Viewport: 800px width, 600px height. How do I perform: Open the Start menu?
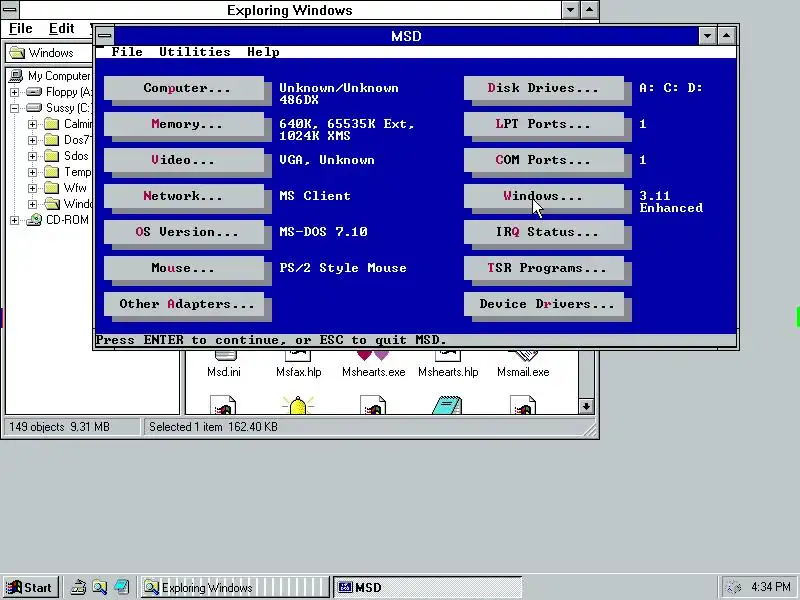click(x=30, y=587)
